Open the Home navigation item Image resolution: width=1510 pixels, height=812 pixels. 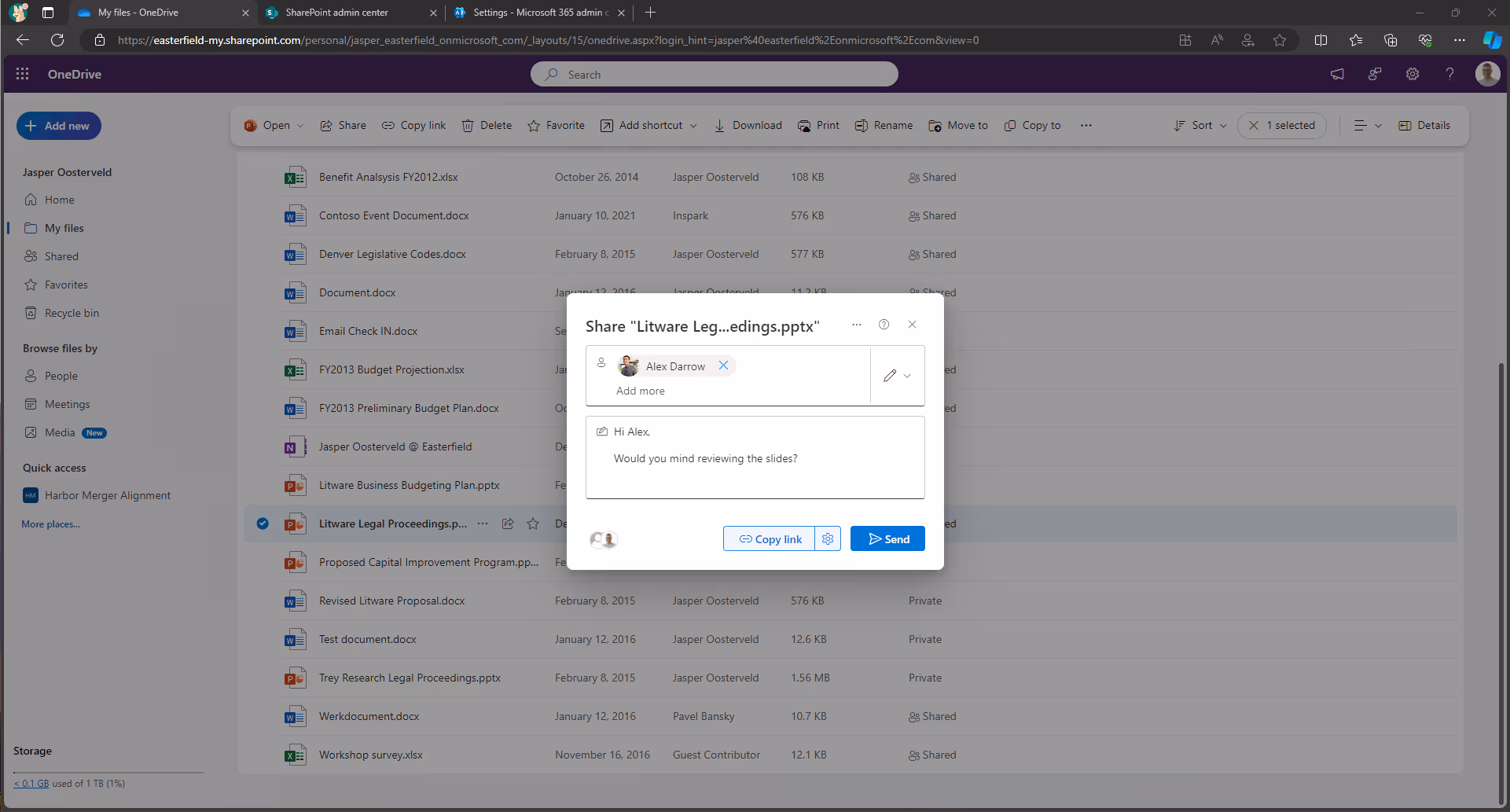pos(59,200)
